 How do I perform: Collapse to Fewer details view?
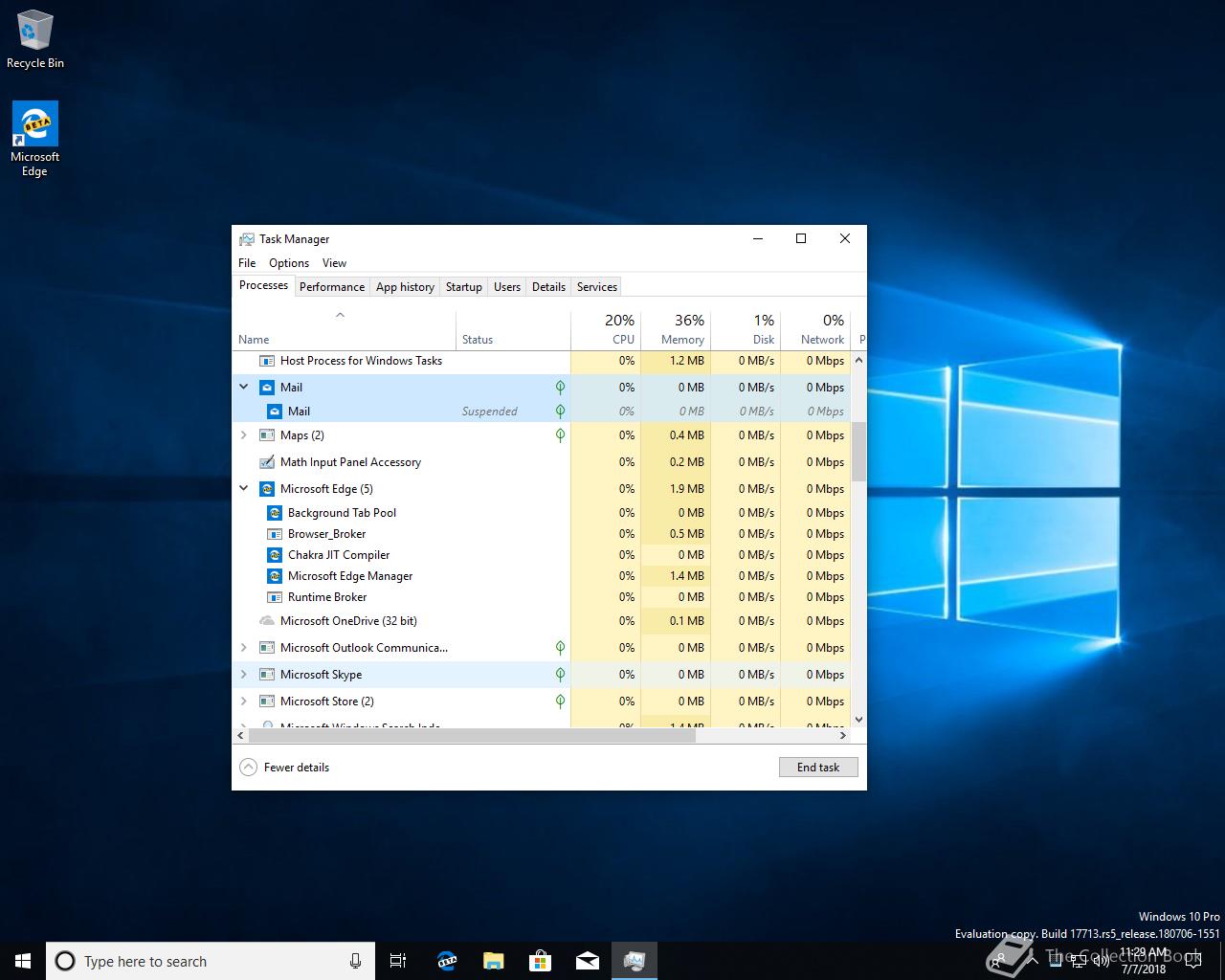click(284, 768)
